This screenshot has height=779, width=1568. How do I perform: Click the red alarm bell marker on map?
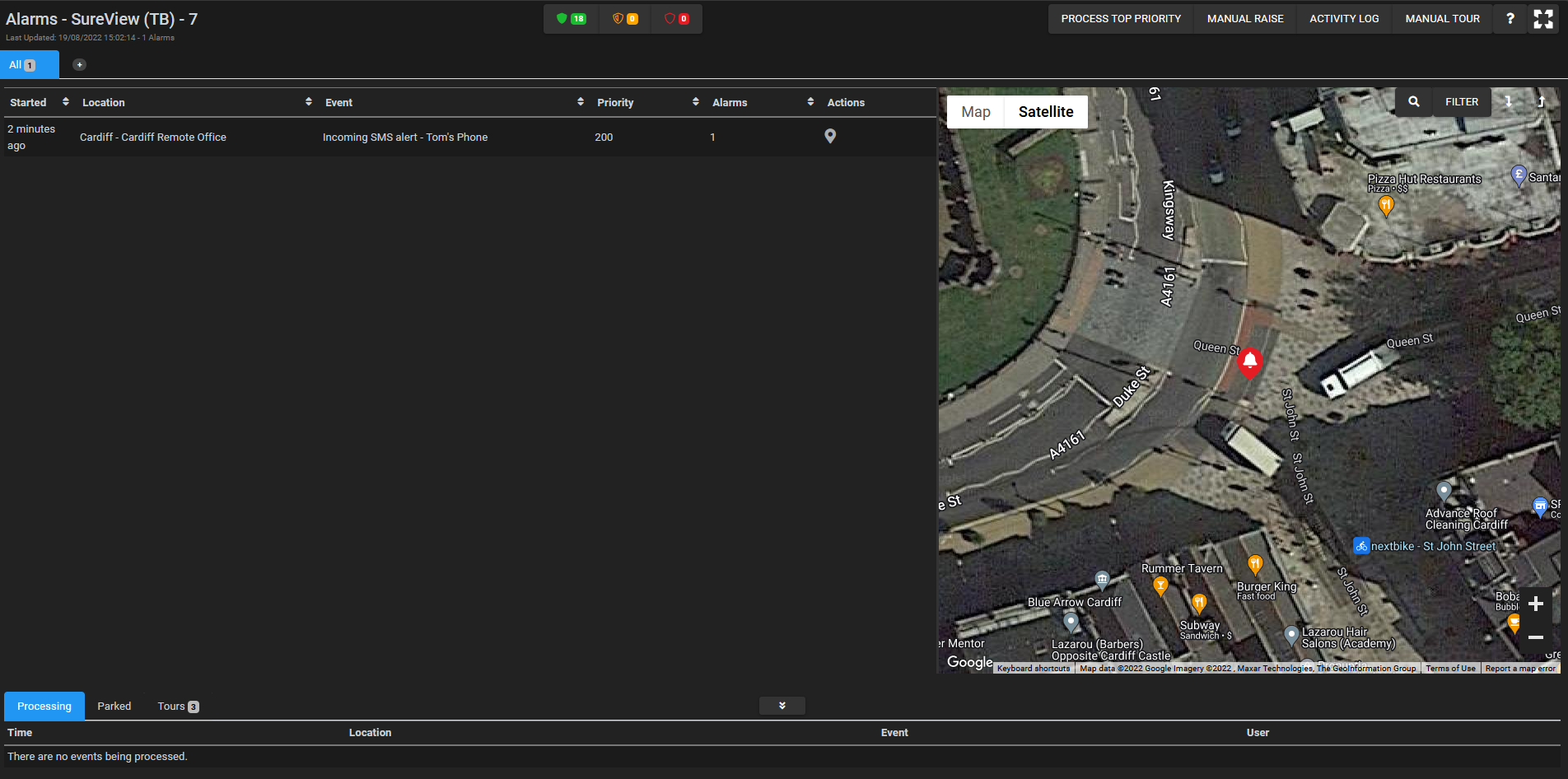coord(1250,362)
